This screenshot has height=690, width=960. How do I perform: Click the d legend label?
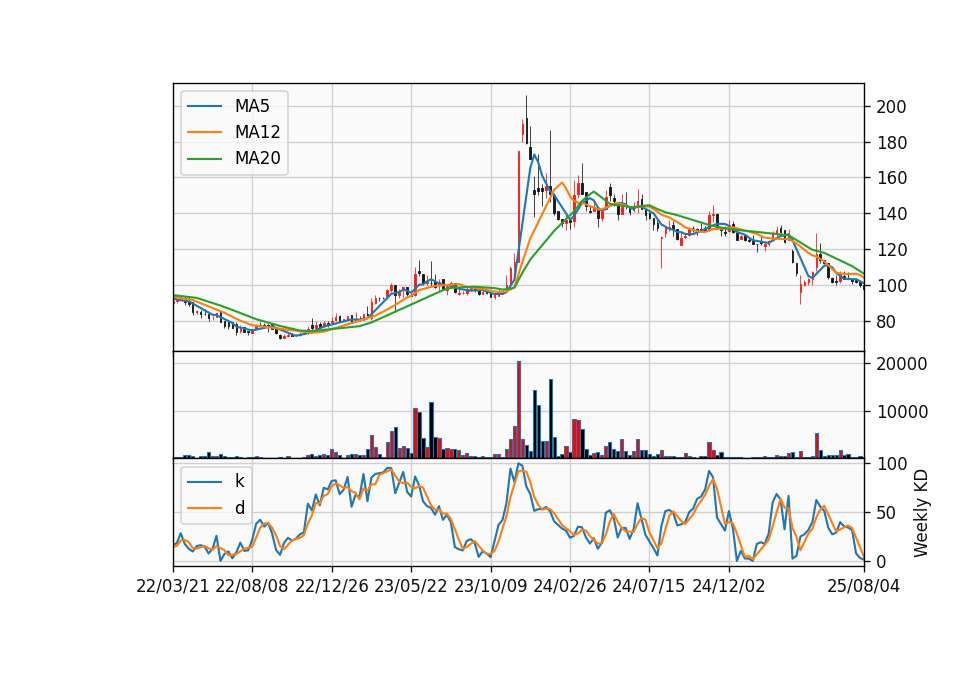tap(239, 508)
